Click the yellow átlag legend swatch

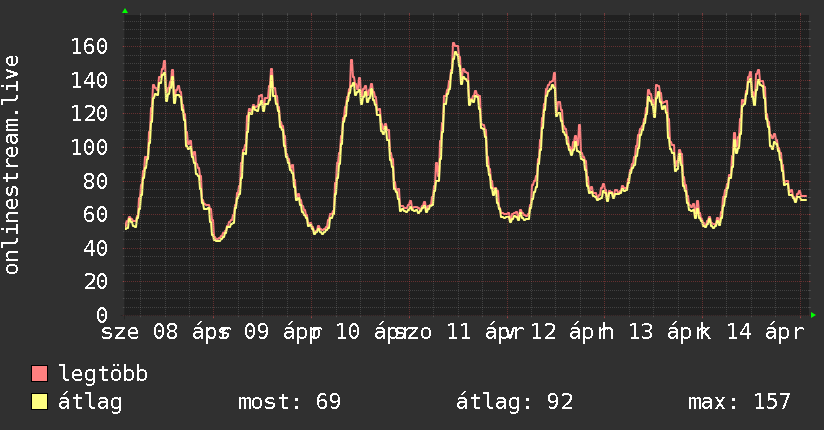click(40, 402)
